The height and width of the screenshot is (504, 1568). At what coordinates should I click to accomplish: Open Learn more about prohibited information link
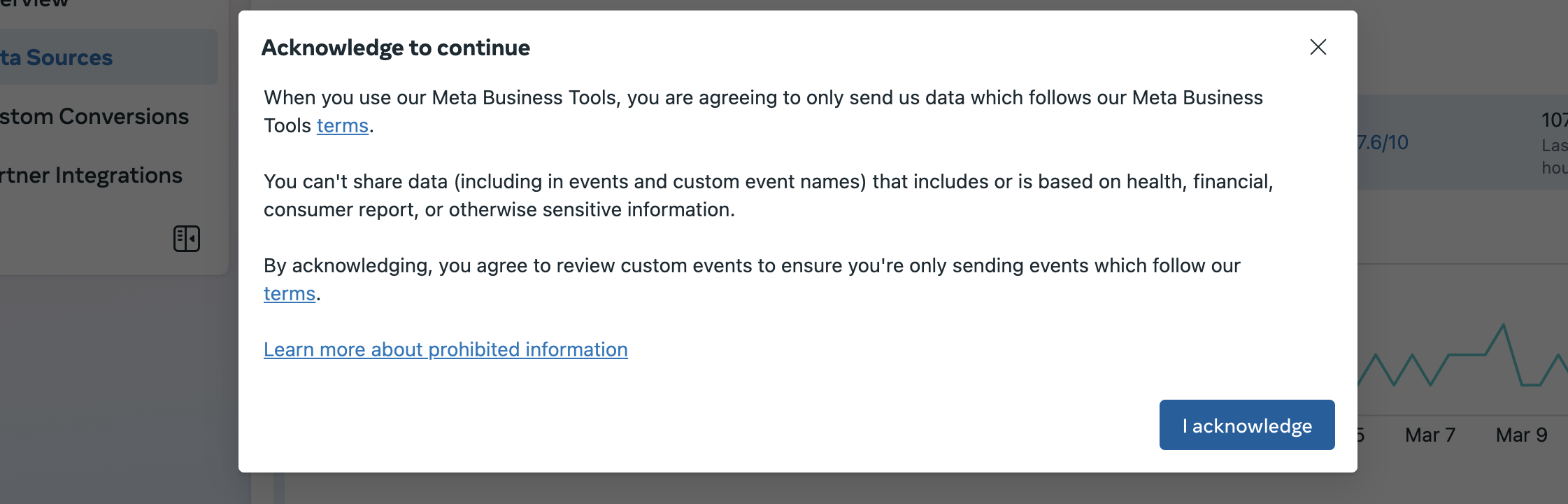[x=446, y=349]
